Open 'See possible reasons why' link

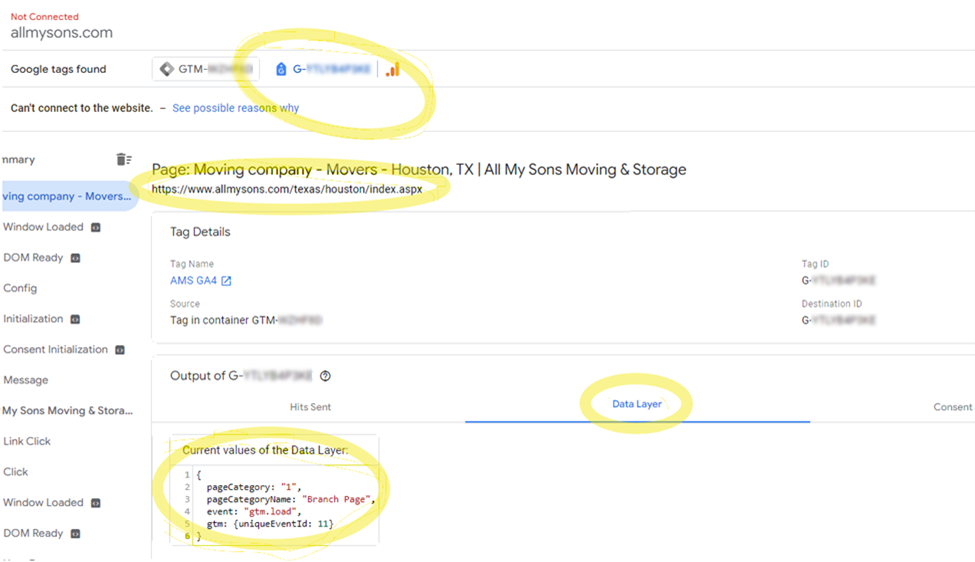coord(236,108)
